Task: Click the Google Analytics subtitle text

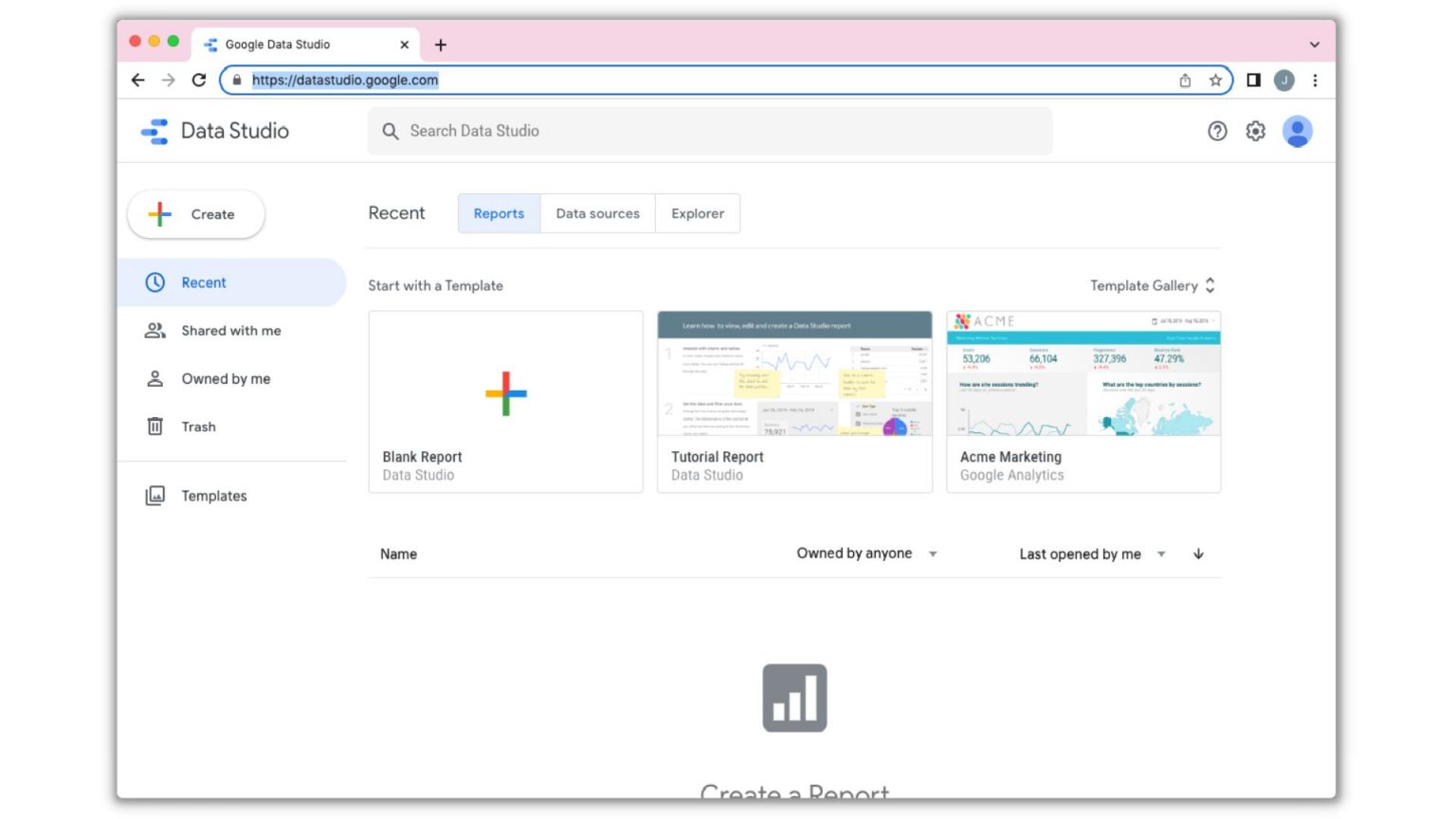Action: click(x=1011, y=476)
